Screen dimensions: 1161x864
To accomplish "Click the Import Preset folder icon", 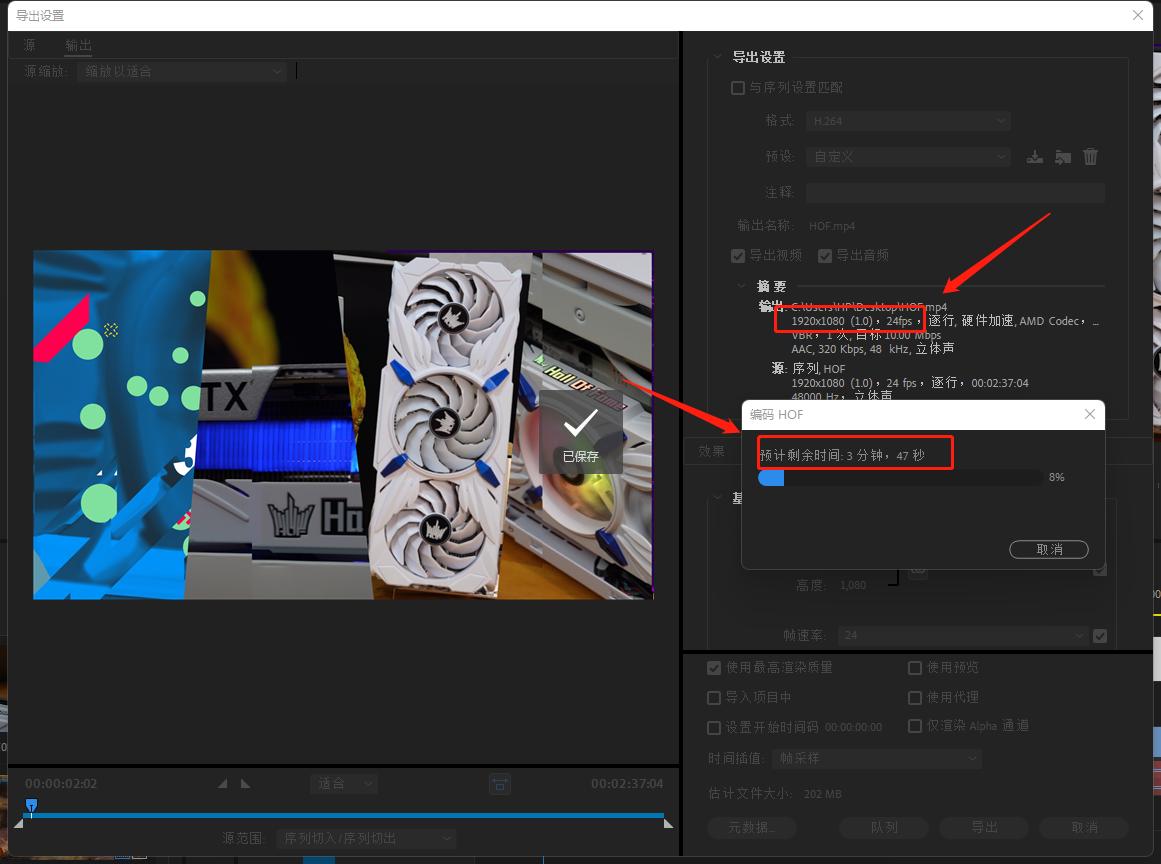I will click(x=1063, y=157).
